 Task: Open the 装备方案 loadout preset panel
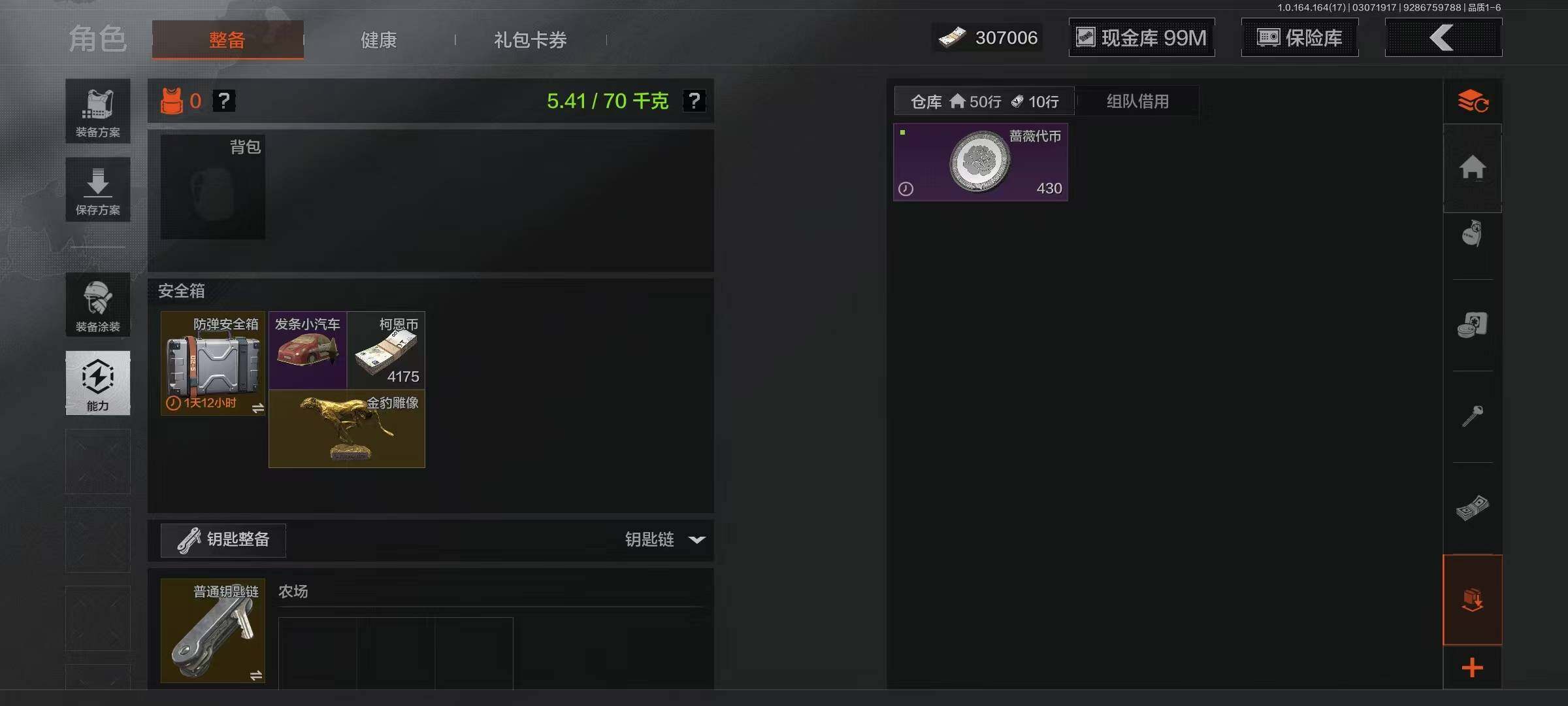click(x=98, y=111)
